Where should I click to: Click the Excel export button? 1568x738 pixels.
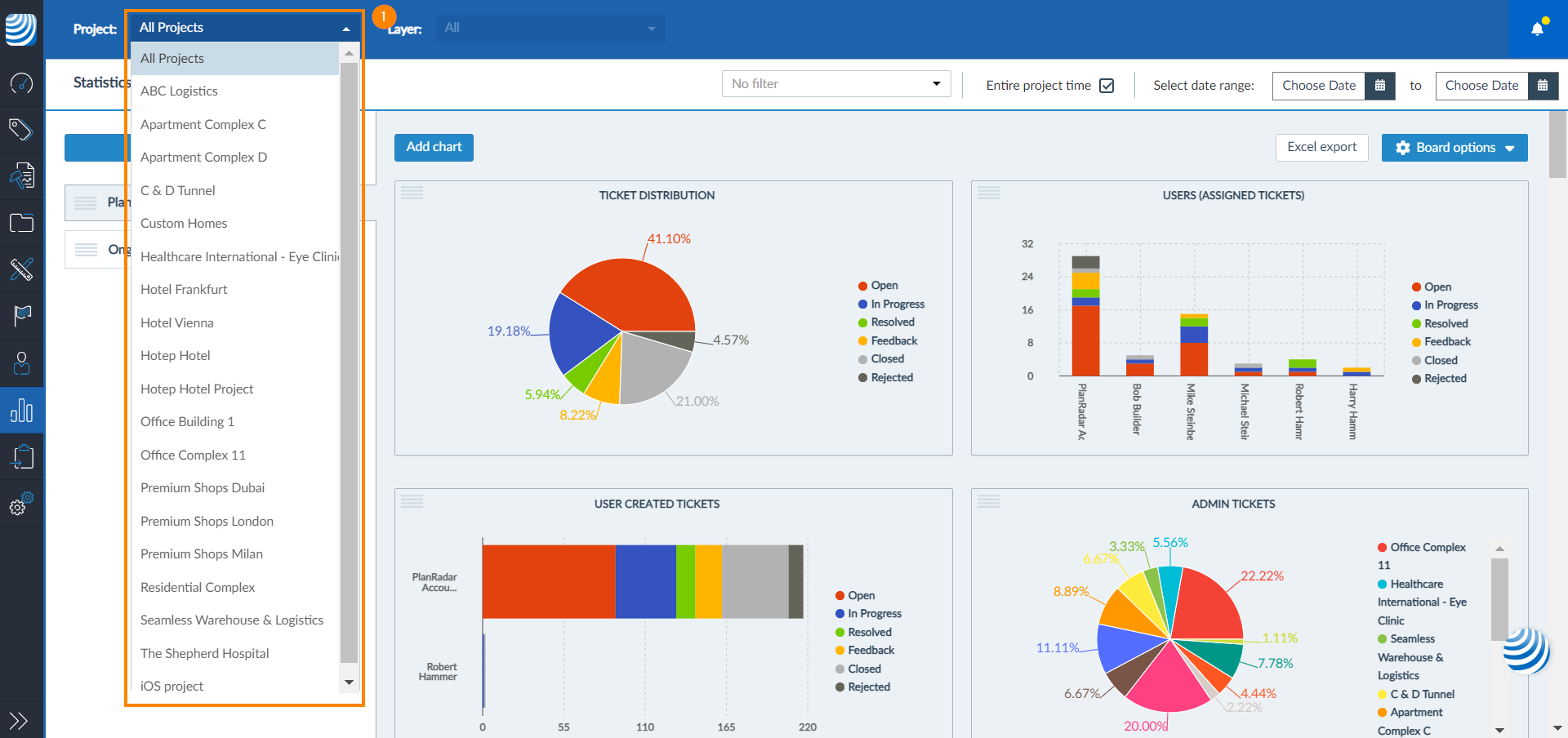[x=1321, y=148]
